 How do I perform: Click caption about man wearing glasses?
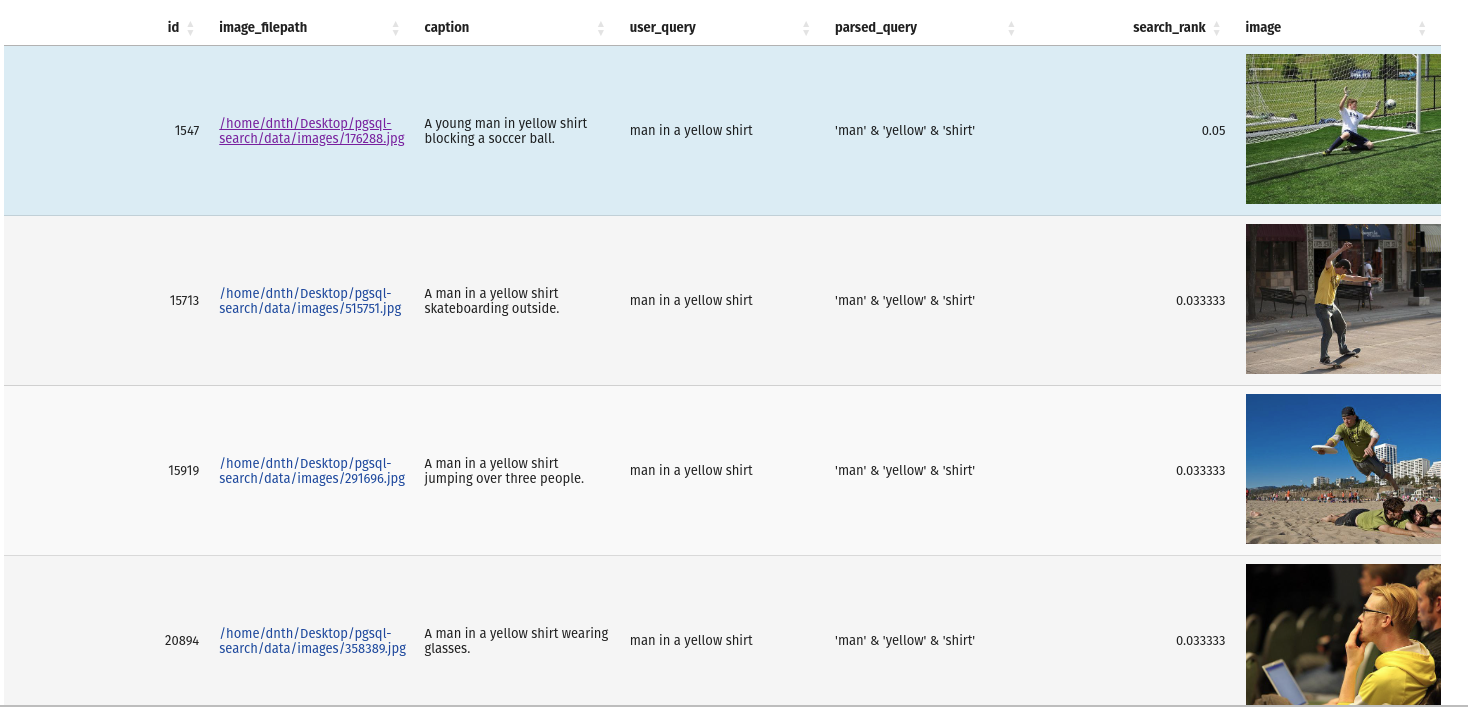(515, 641)
